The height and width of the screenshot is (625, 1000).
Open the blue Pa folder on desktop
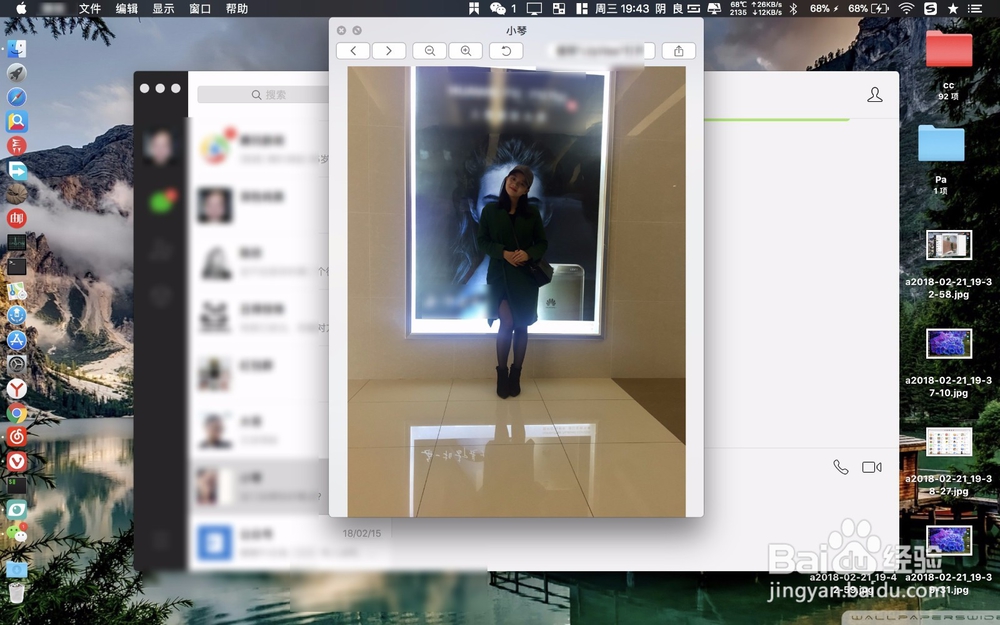coord(941,143)
